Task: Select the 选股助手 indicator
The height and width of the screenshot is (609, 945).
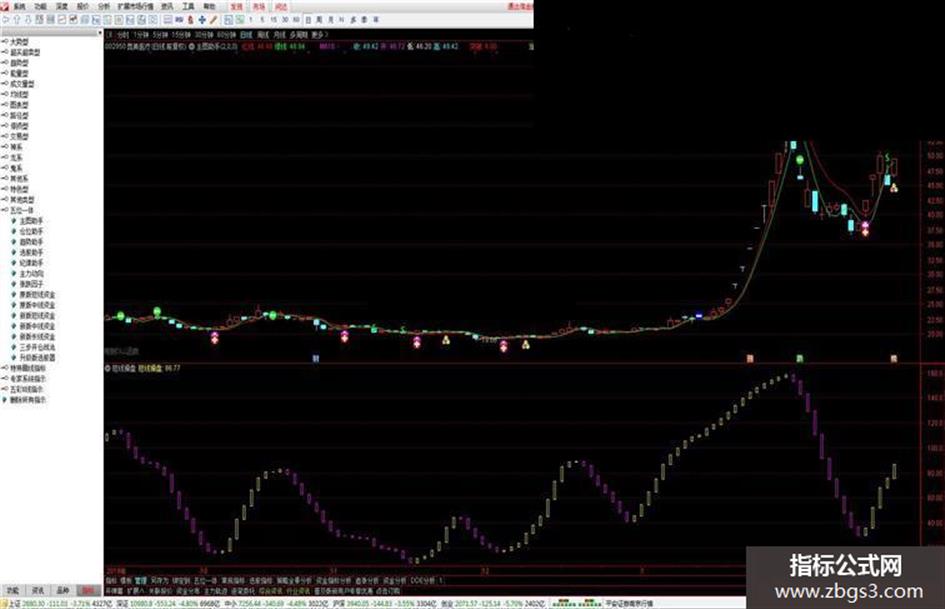Action: 31,252
